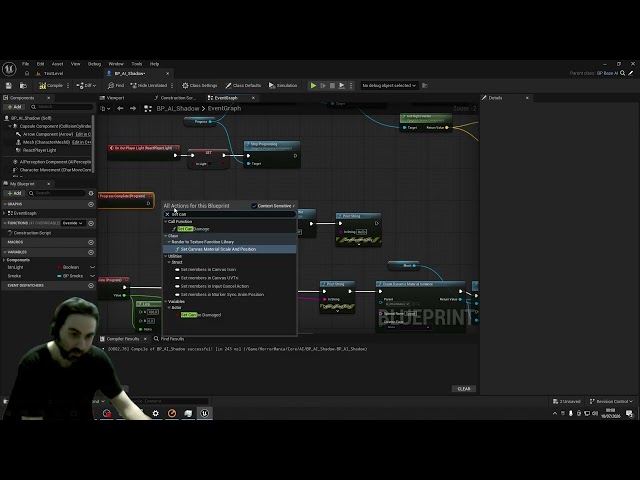640x480 pixels.
Task: Collapse the Capsule Component tree row
Action: tap(10, 126)
